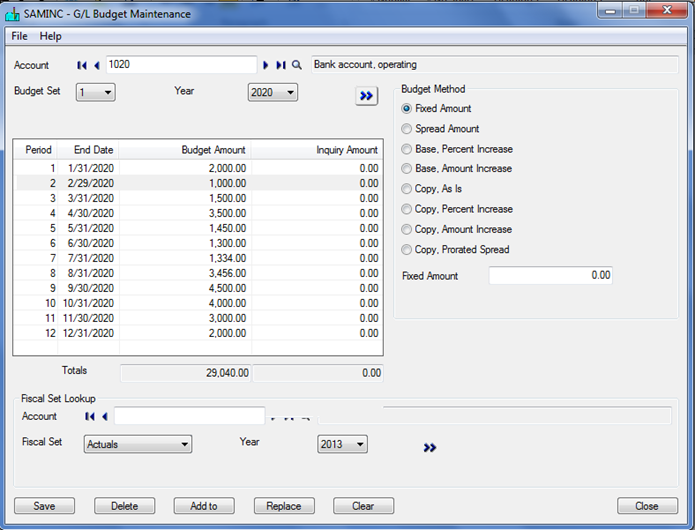The height and width of the screenshot is (530, 695).
Task: Click the Budget Amount column header
Action: click(x=185, y=150)
